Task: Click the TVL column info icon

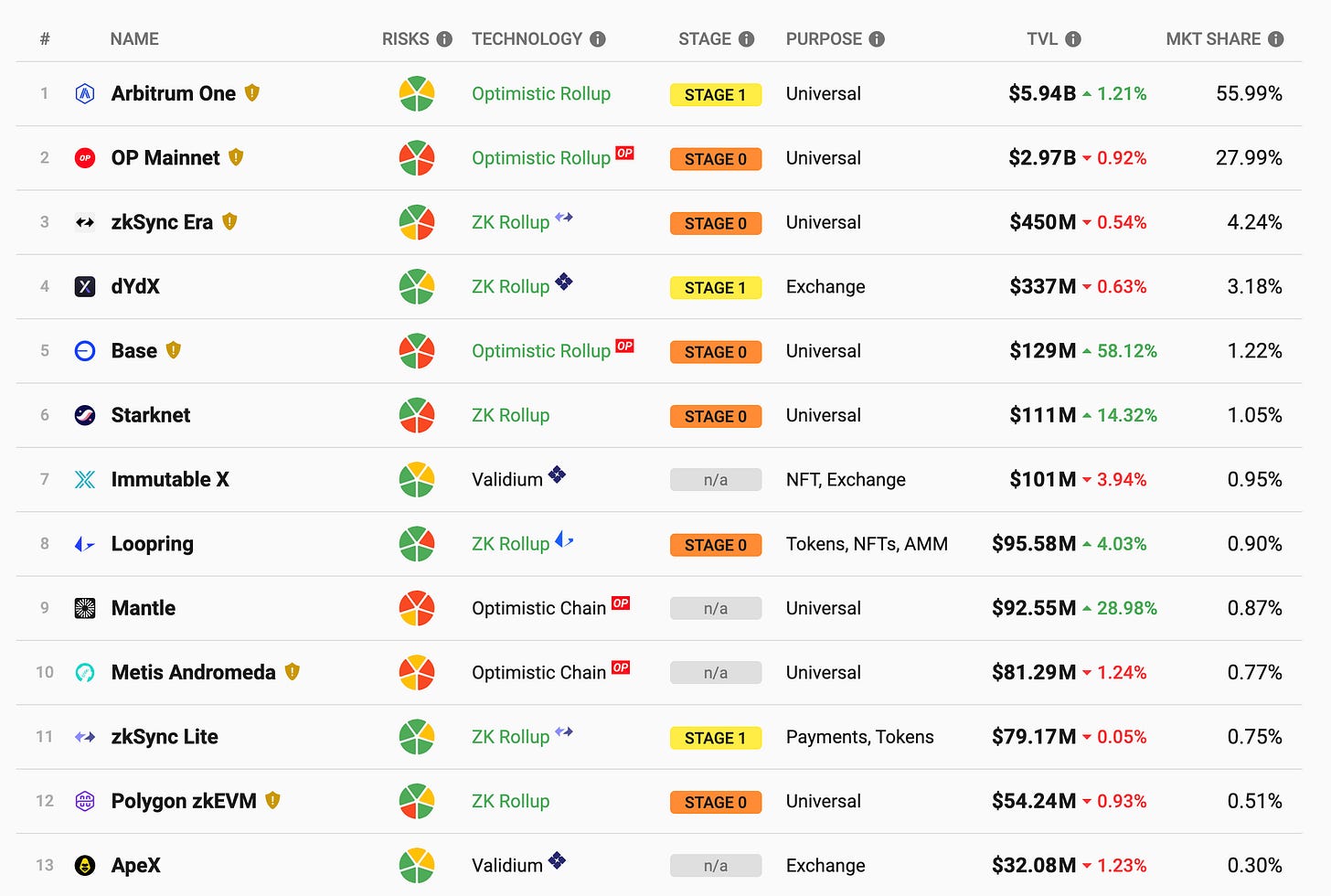Action: [x=1073, y=39]
